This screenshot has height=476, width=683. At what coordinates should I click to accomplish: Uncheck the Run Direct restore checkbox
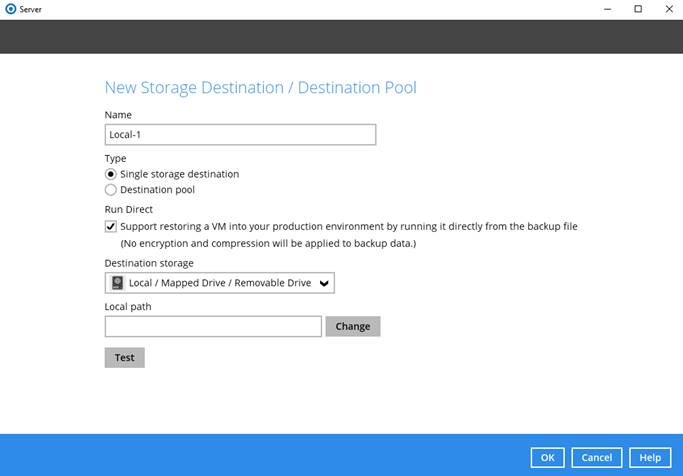pyautogui.click(x=111, y=227)
